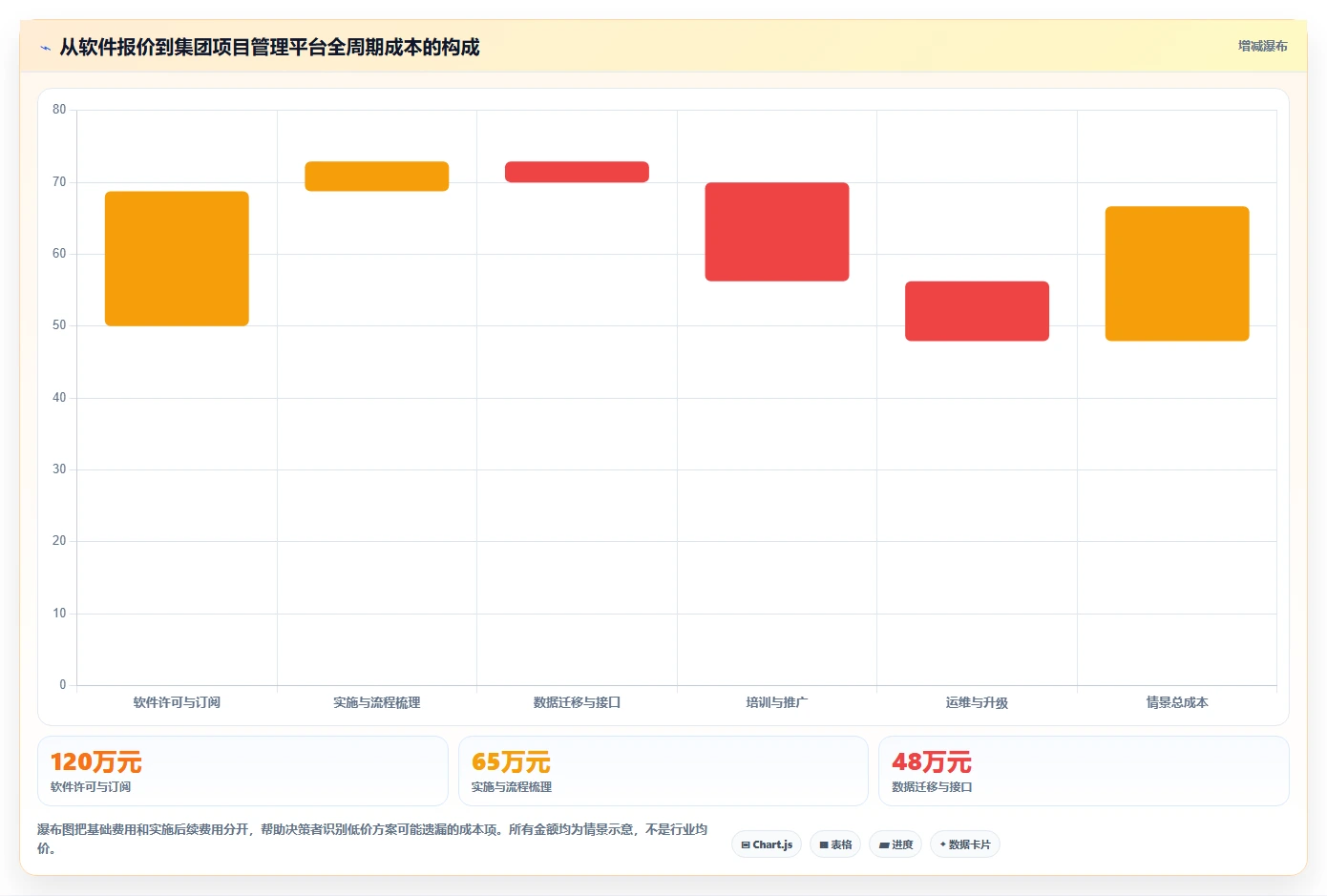The image size is (1327, 896).
Task: Select the 培训与推广 red bar
Action: (777, 232)
